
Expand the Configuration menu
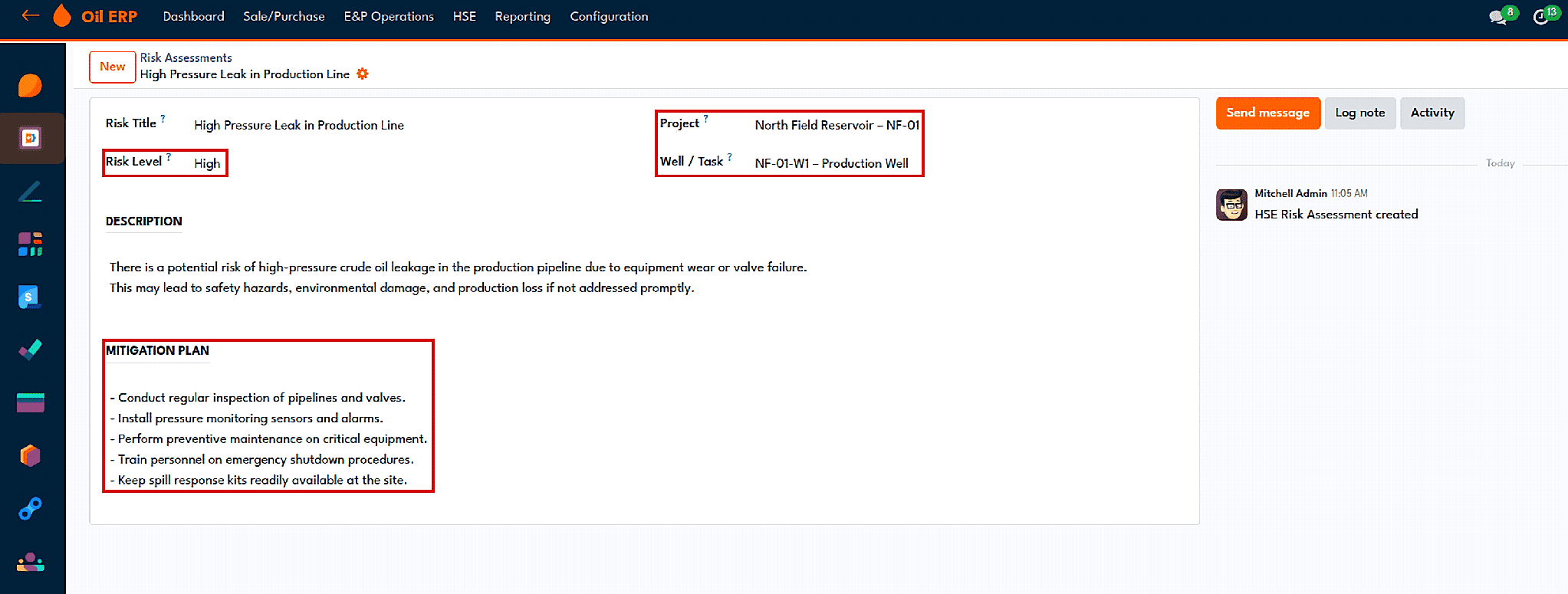(609, 16)
